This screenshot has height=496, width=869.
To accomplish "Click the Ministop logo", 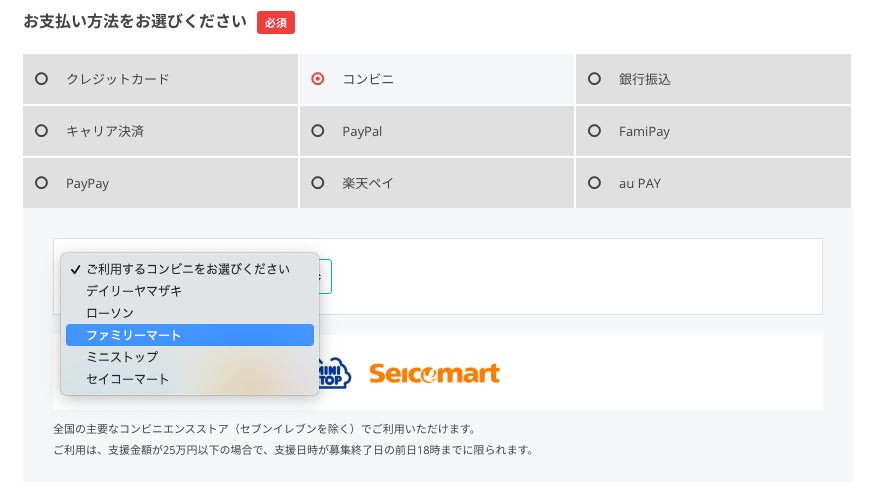I will (334, 373).
